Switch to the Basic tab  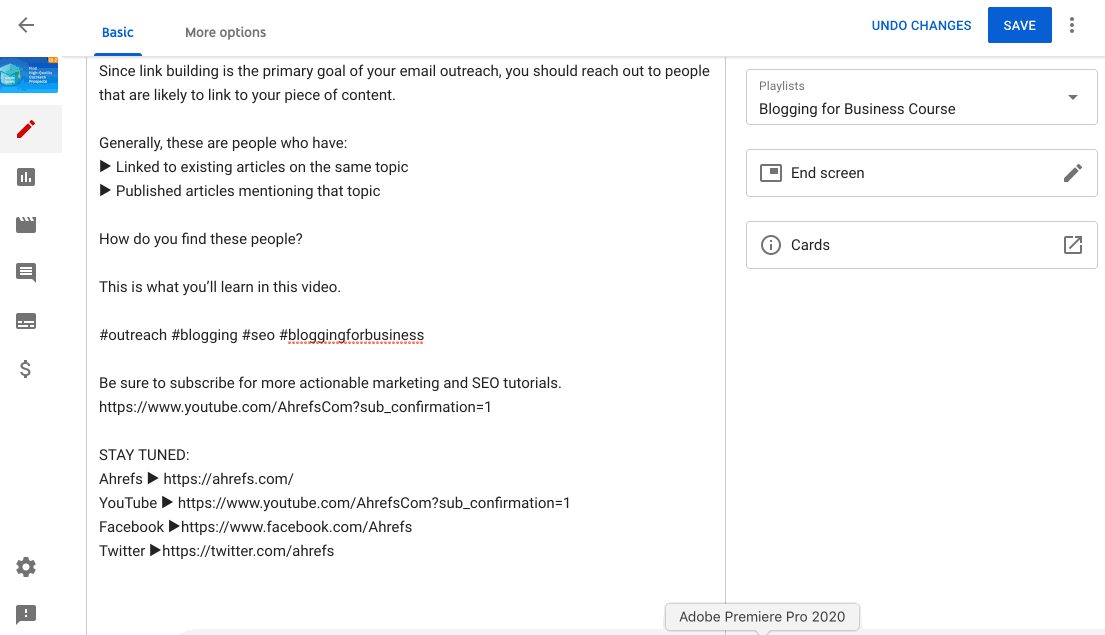pyautogui.click(x=117, y=32)
